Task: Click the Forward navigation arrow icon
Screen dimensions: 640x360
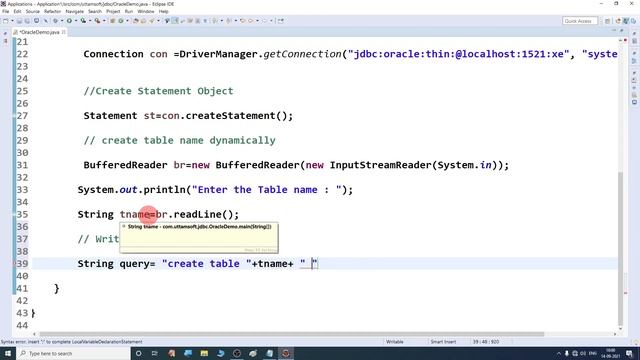Action: (251, 21)
